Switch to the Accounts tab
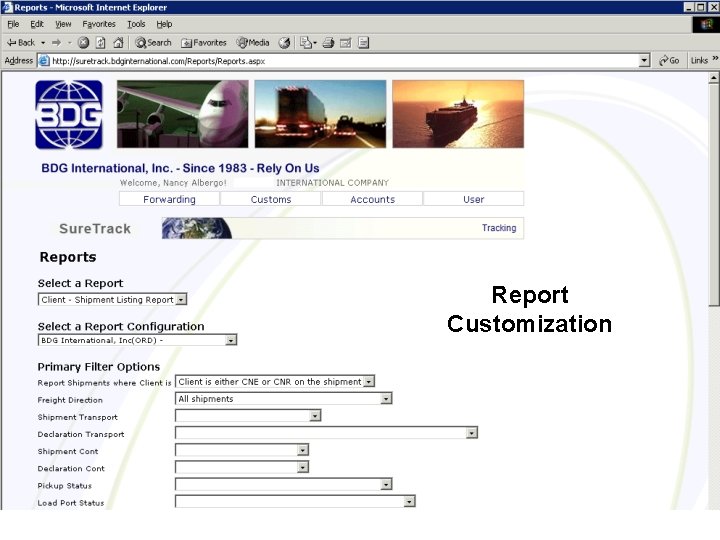 [x=372, y=199]
